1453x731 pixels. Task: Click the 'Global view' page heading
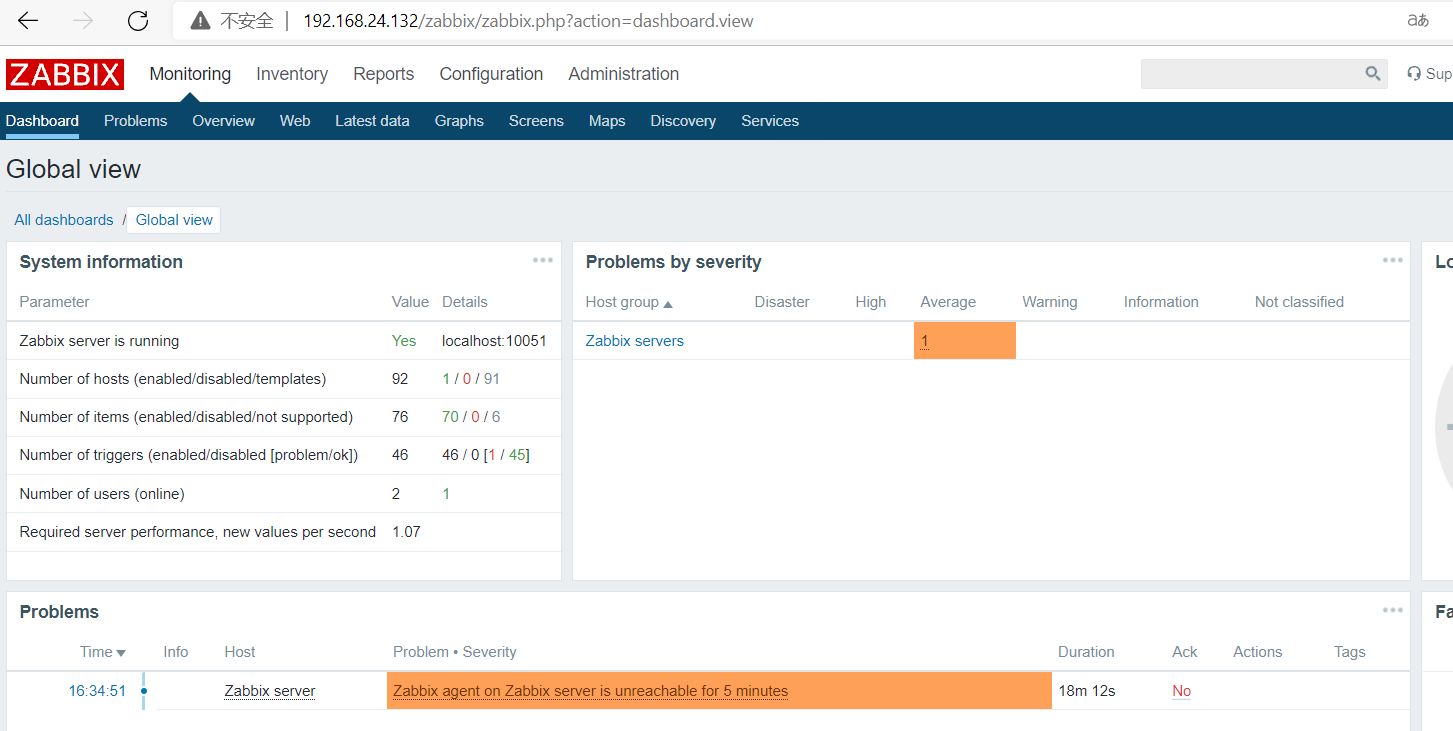click(x=73, y=169)
